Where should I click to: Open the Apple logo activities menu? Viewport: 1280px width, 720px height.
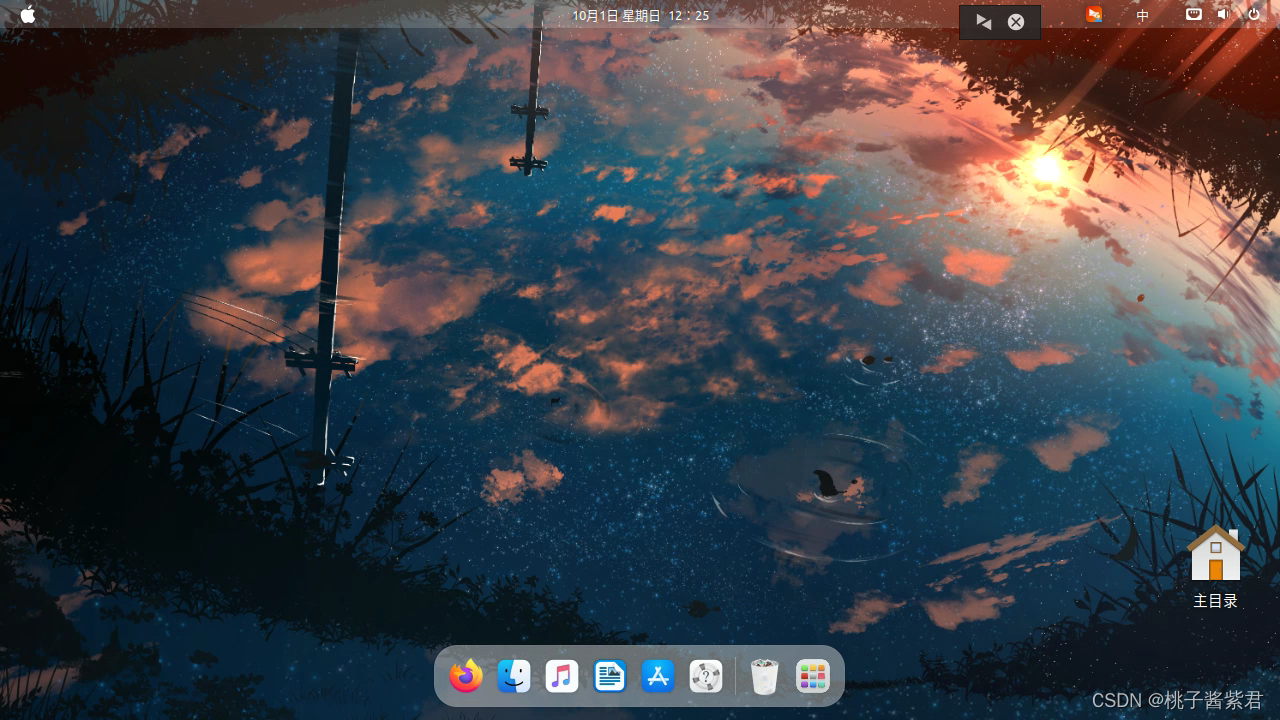tap(28, 15)
